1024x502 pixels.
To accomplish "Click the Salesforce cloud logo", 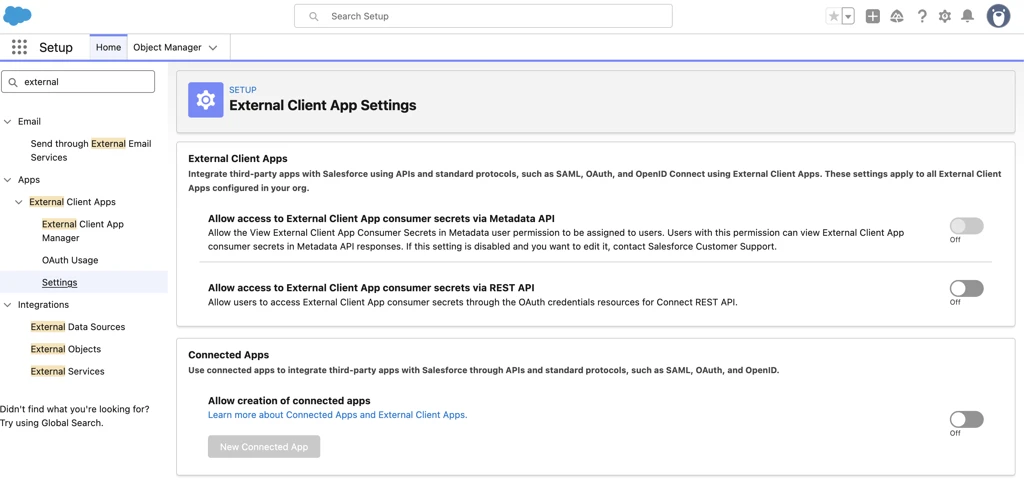I will click(x=18, y=16).
